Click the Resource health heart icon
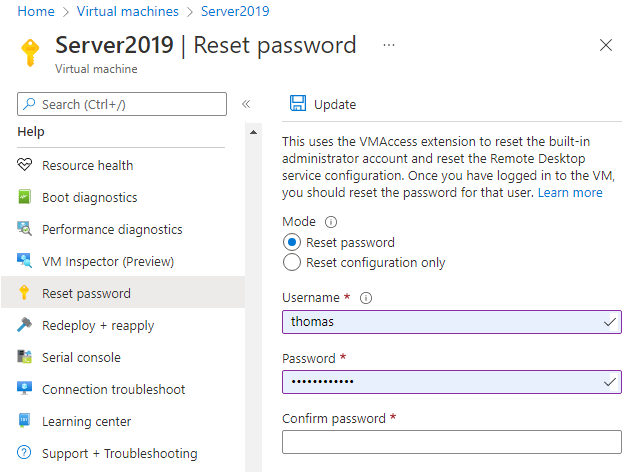This screenshot has width=636, height=472. [x=25, y=165]
